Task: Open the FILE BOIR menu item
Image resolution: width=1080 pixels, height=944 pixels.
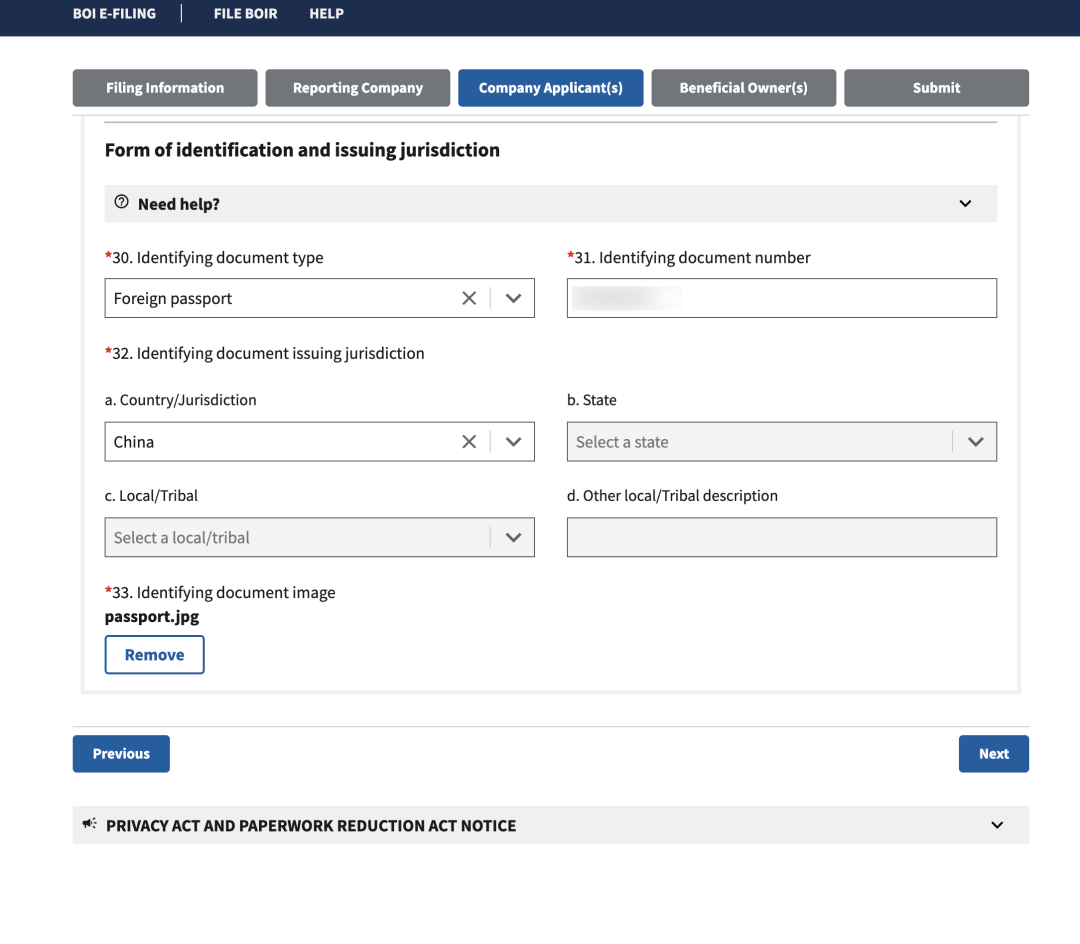Action: click(x=245, y=14)
